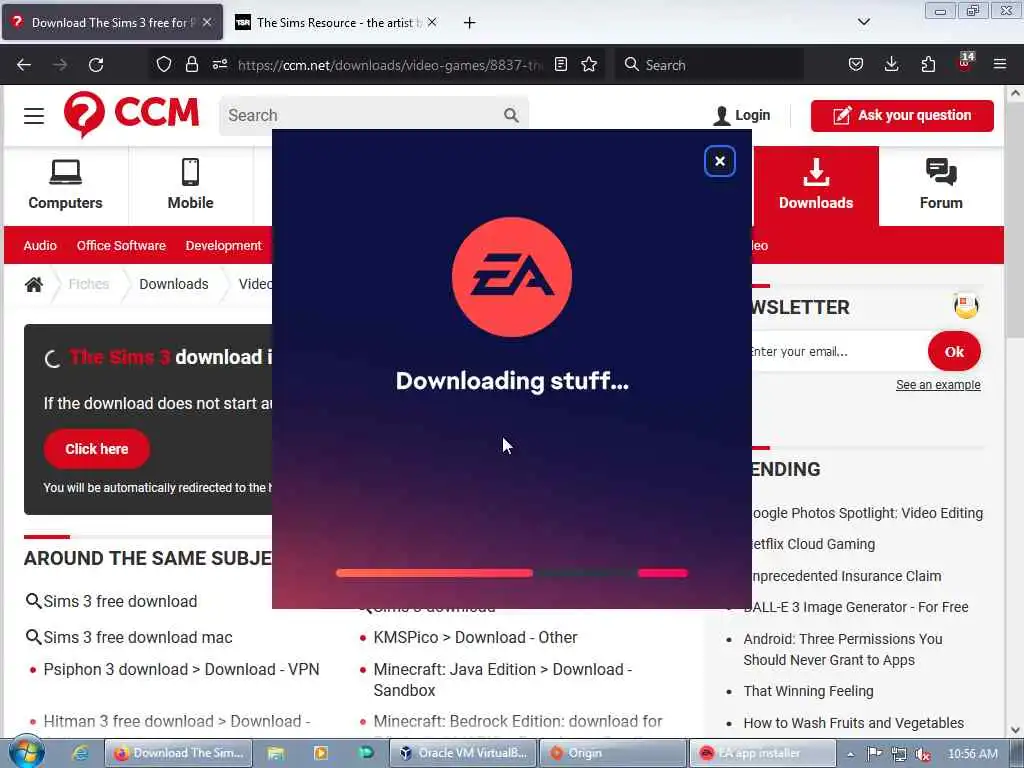
Task: Bookmark this page with star icon
Action: pos(589,64)
